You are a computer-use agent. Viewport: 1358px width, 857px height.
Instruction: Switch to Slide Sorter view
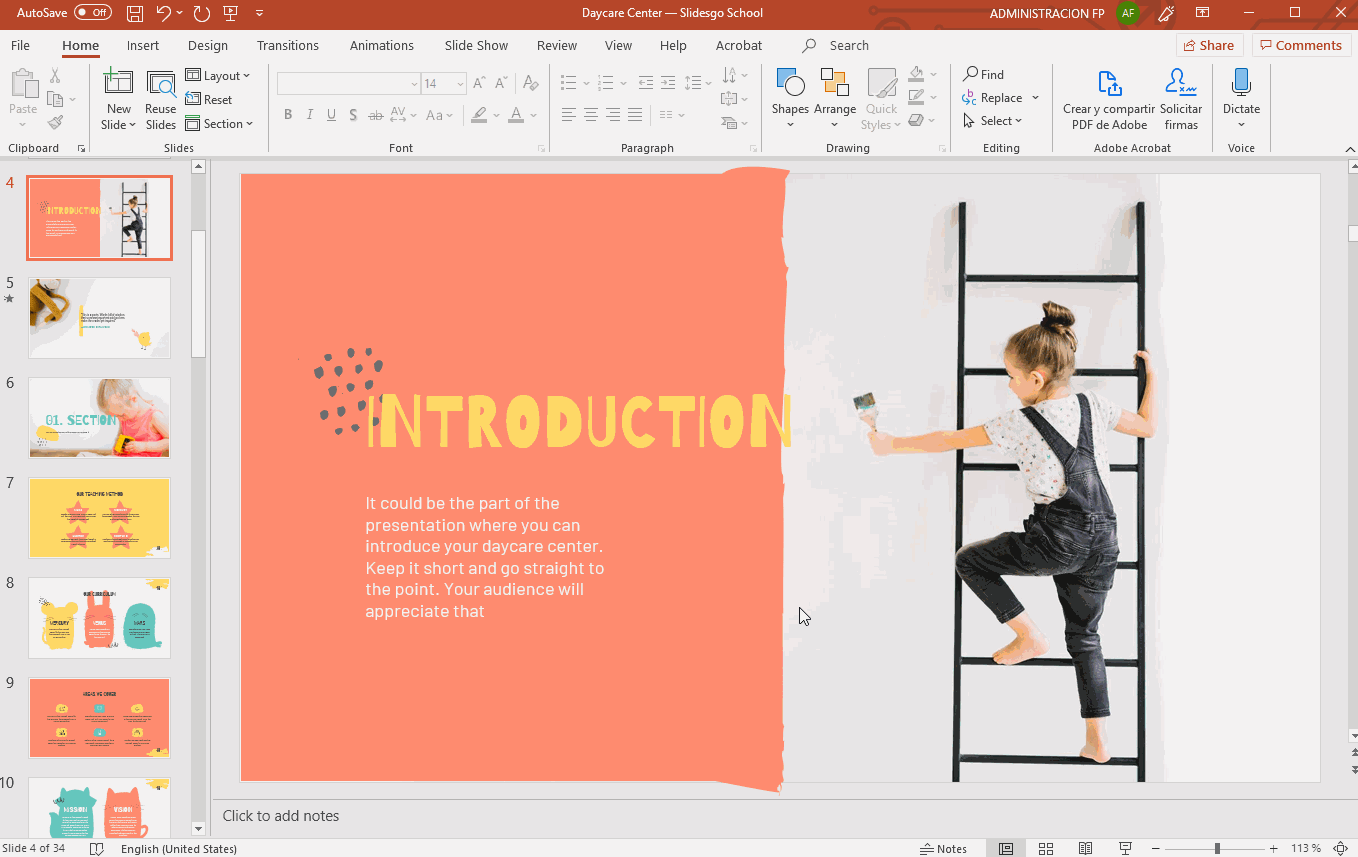pos(1046,848)
